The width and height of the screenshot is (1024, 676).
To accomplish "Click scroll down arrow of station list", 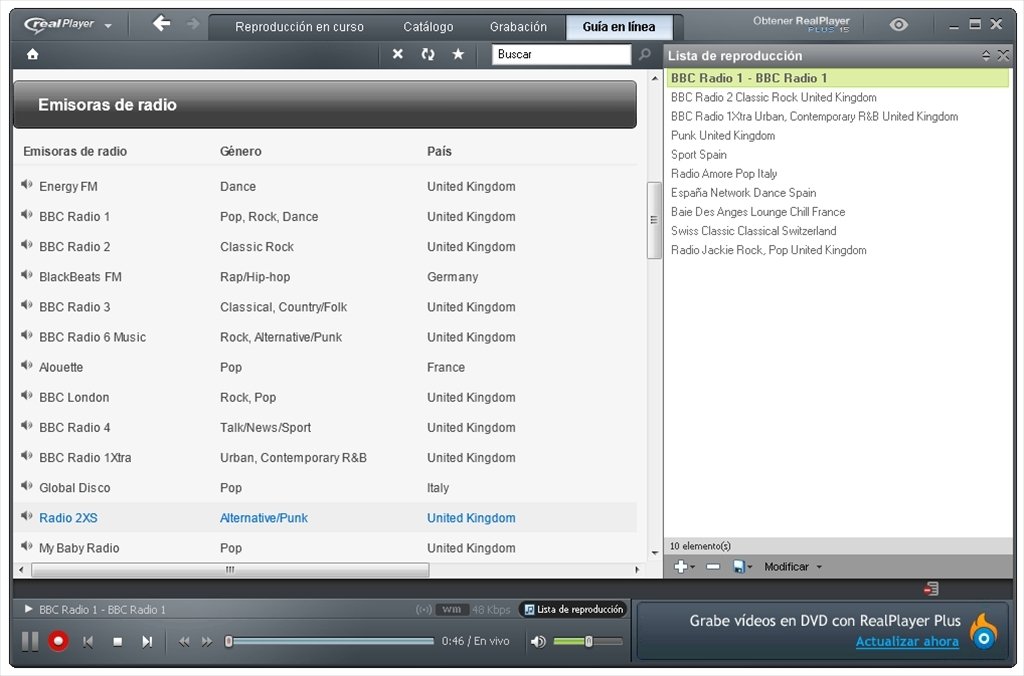I will point(655,553).
